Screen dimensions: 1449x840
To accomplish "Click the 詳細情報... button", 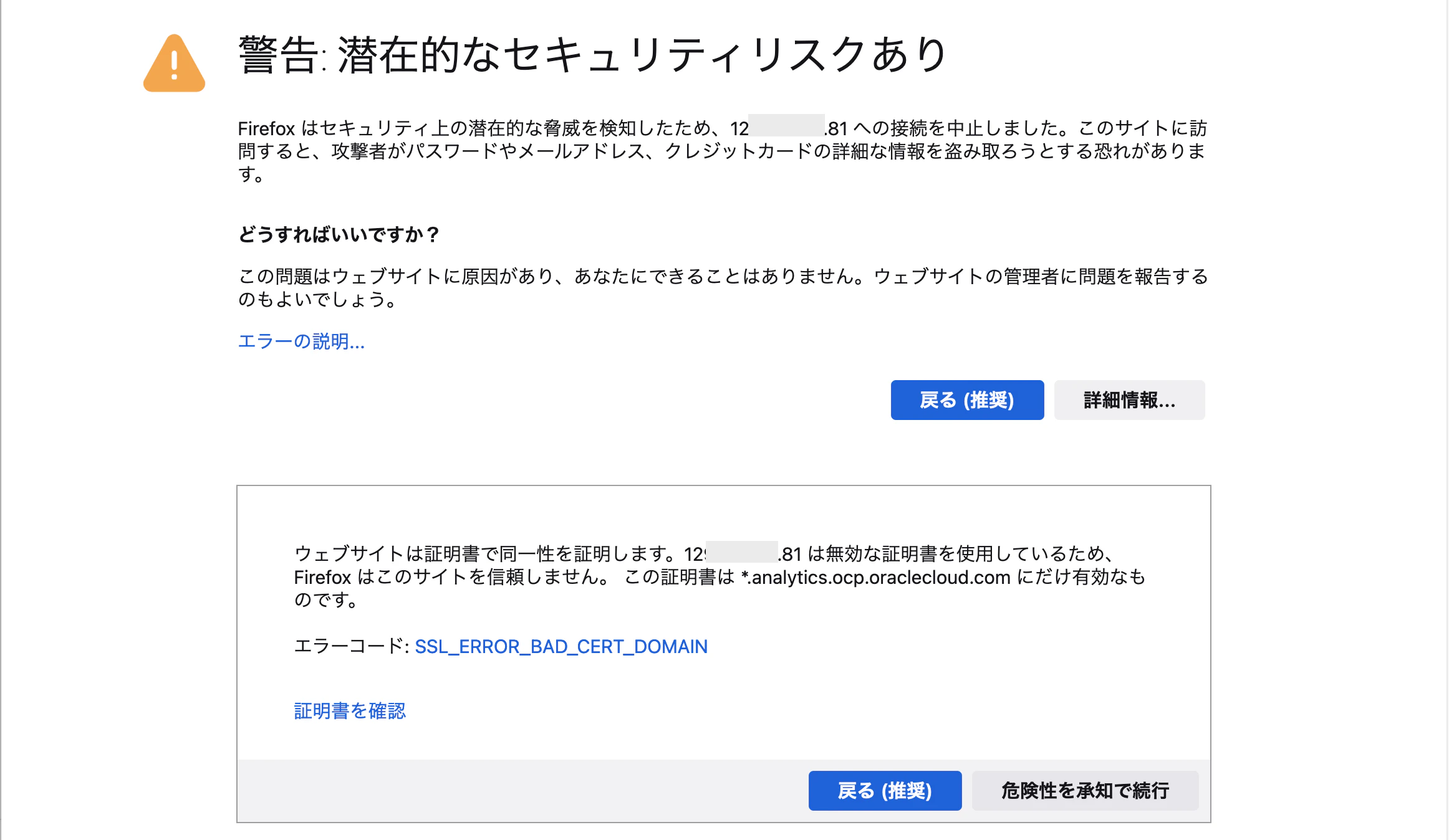I will 1129,400.
